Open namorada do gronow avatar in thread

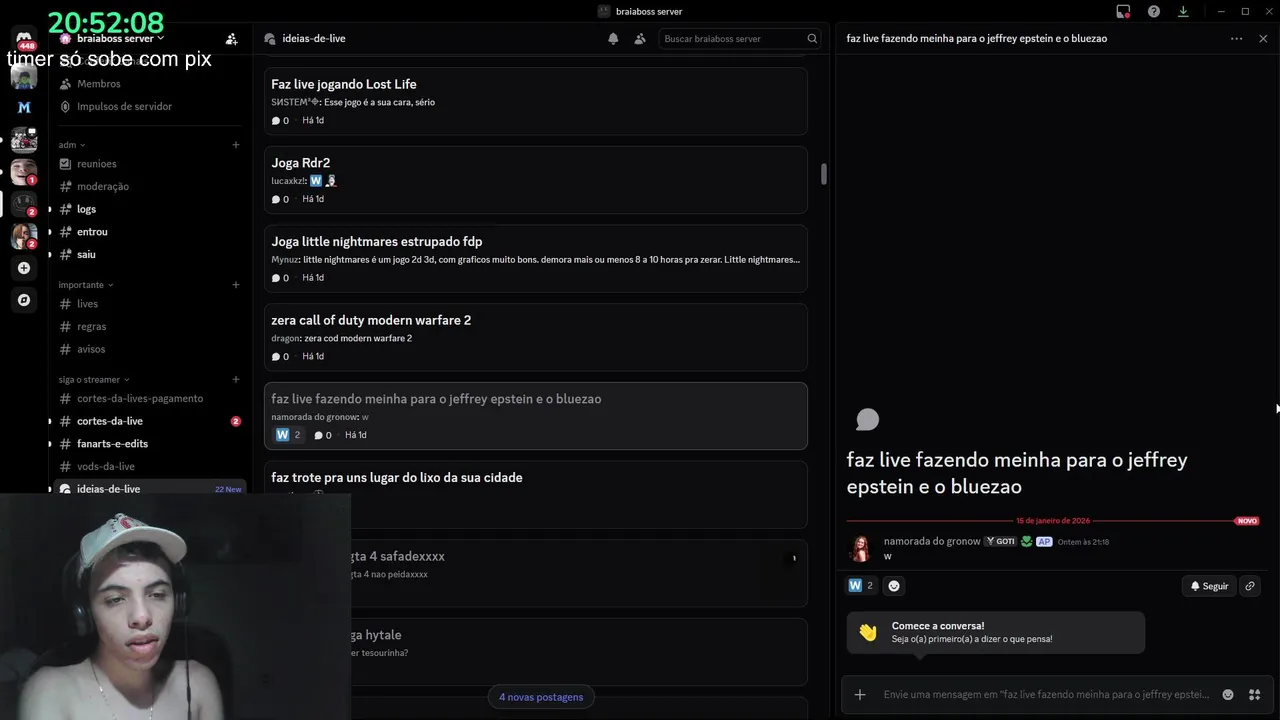pos(860,548)
